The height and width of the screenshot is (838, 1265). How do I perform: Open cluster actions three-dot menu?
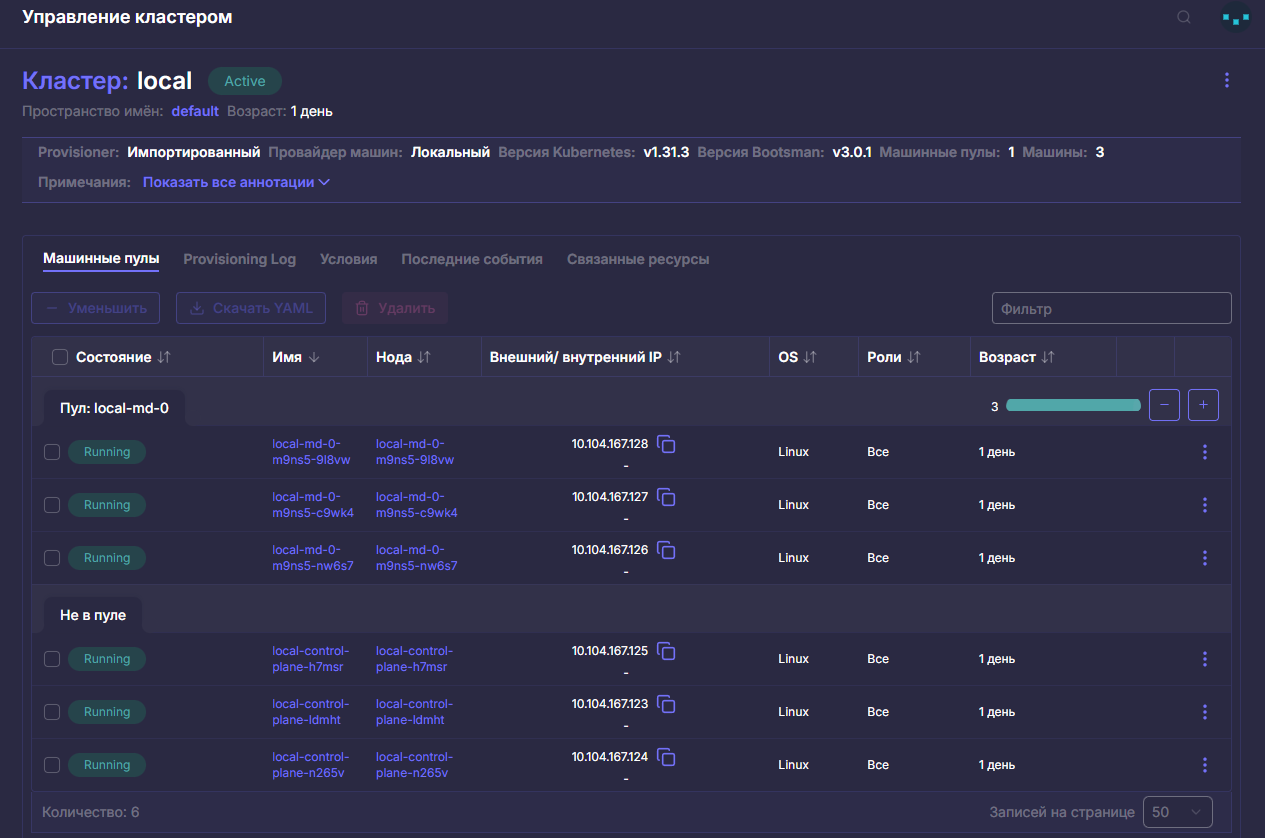point(1227,80)
